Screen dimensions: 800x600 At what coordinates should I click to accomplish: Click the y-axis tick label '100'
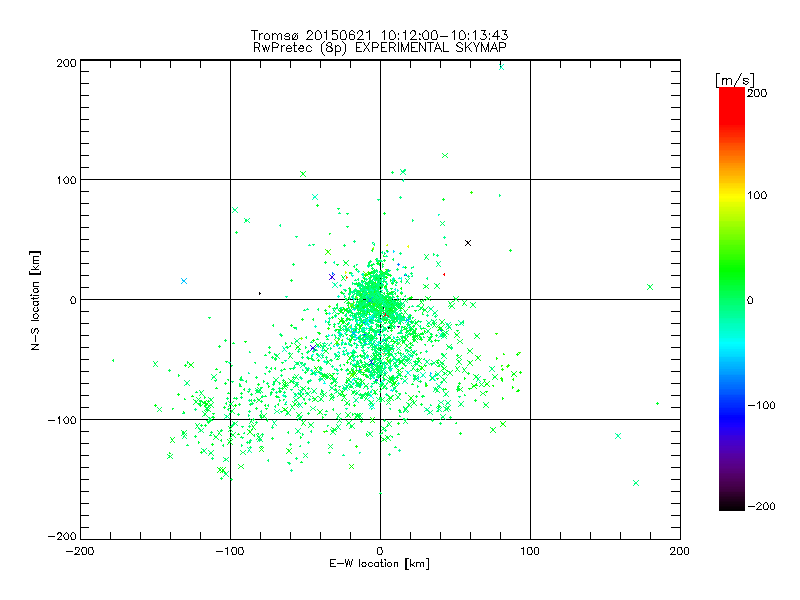66,180
